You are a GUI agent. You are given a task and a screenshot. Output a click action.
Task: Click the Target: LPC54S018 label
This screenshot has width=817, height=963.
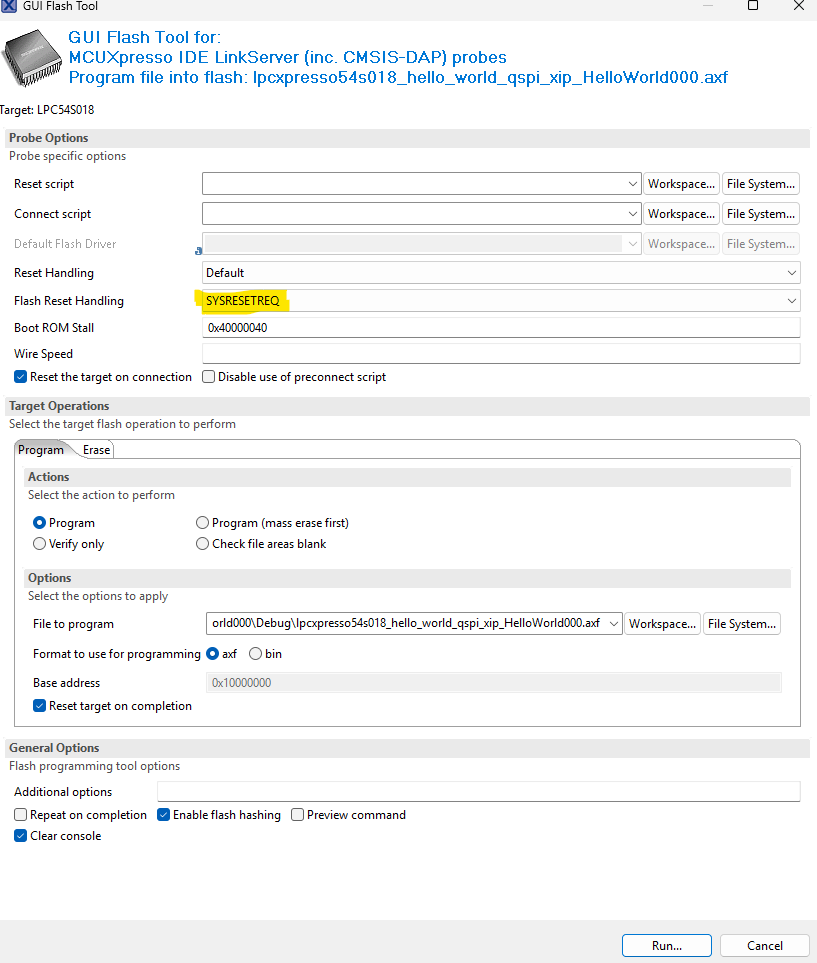click(x=47, y=110)
